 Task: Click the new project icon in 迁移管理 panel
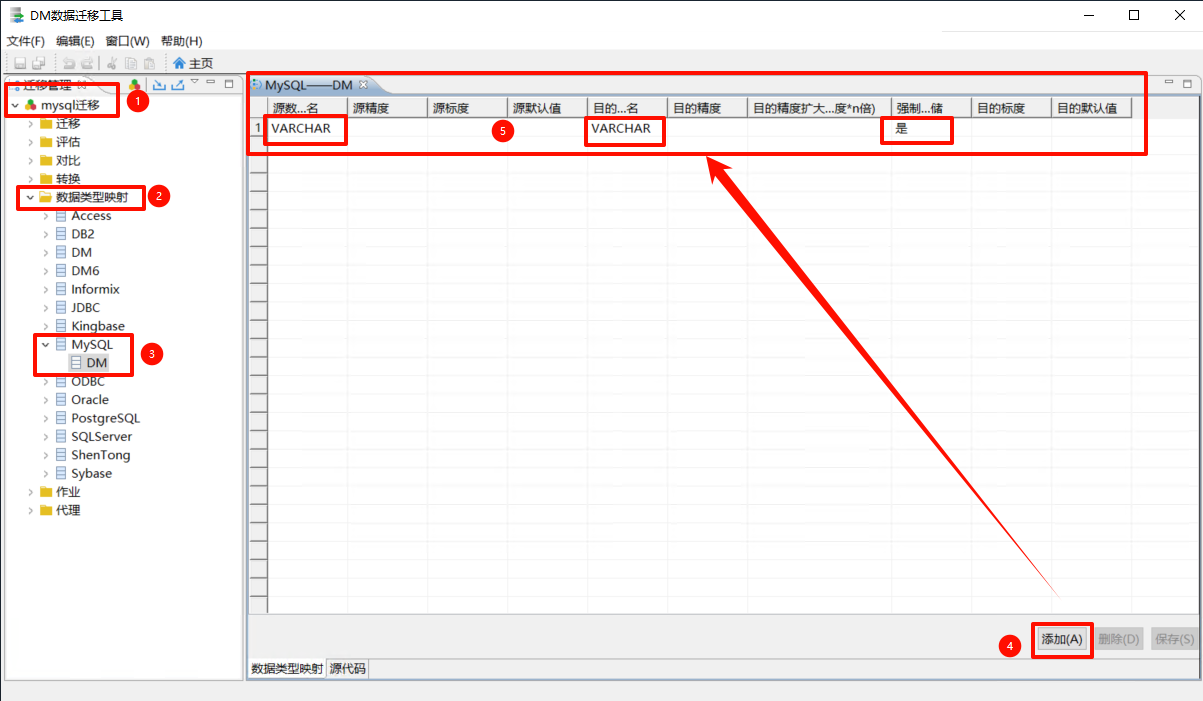click(x=135, y=85)
